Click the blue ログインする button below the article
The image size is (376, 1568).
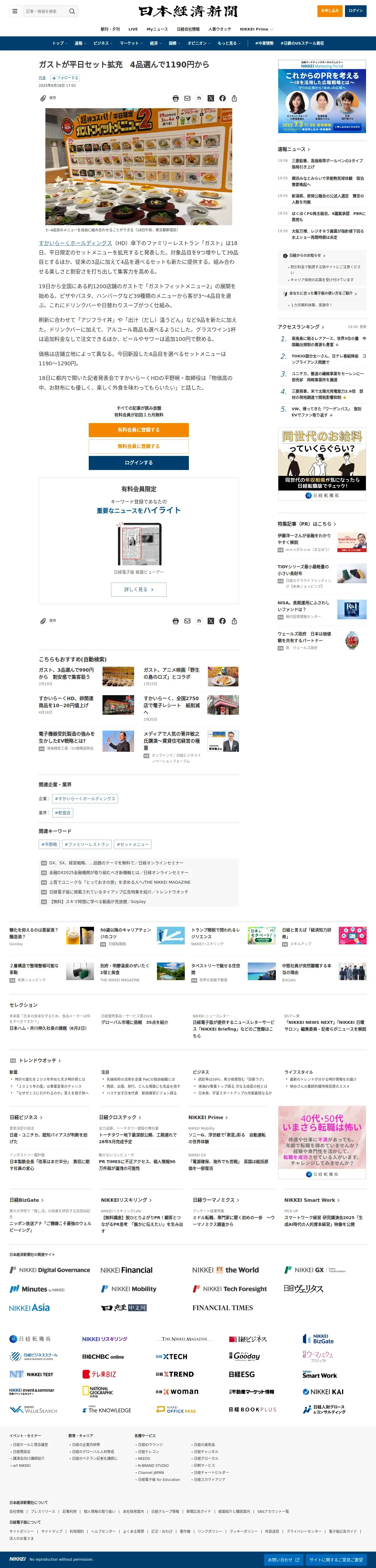(x=139, y=463)
